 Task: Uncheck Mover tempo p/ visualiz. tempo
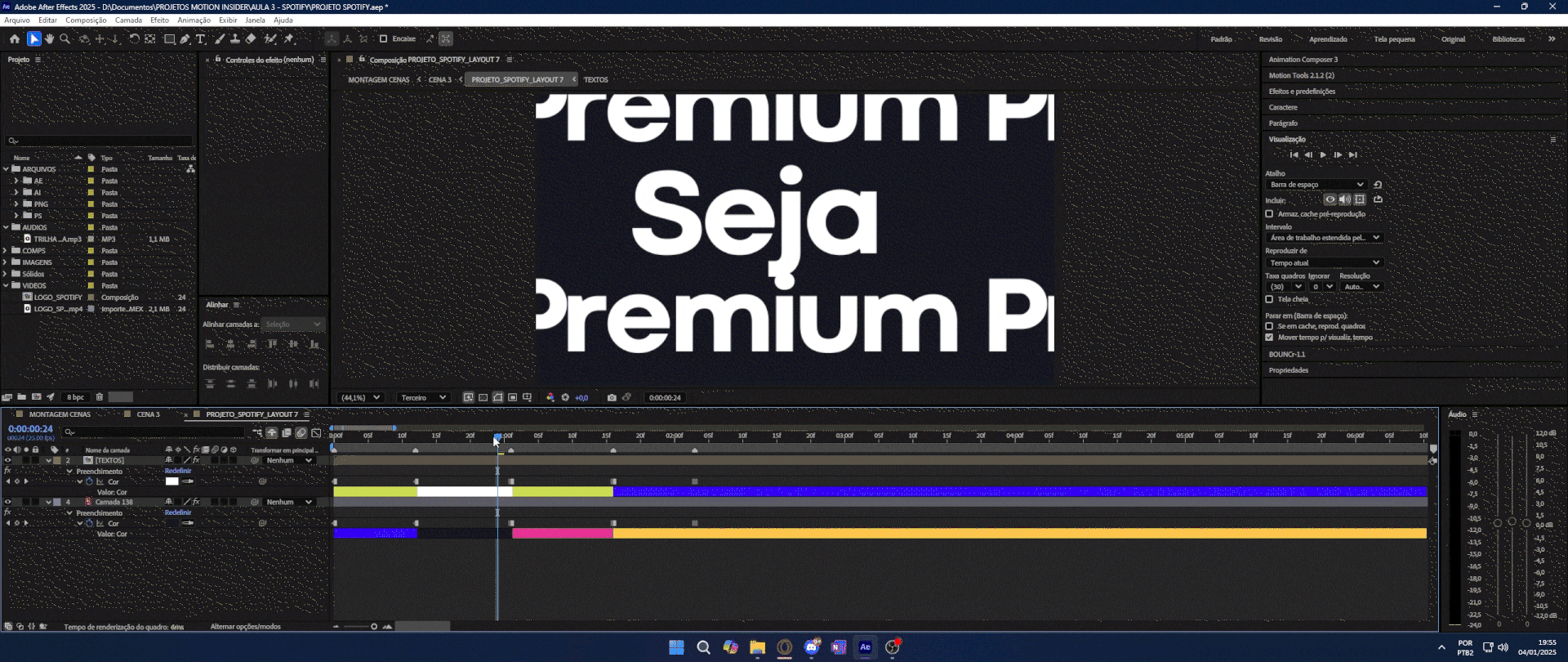[1269, 338]
